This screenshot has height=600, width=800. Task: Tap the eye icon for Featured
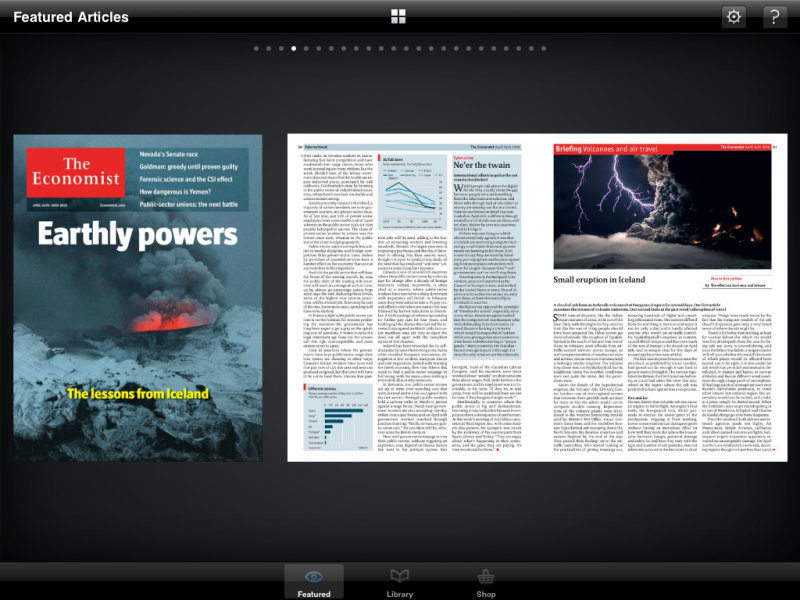coord(314,576)
